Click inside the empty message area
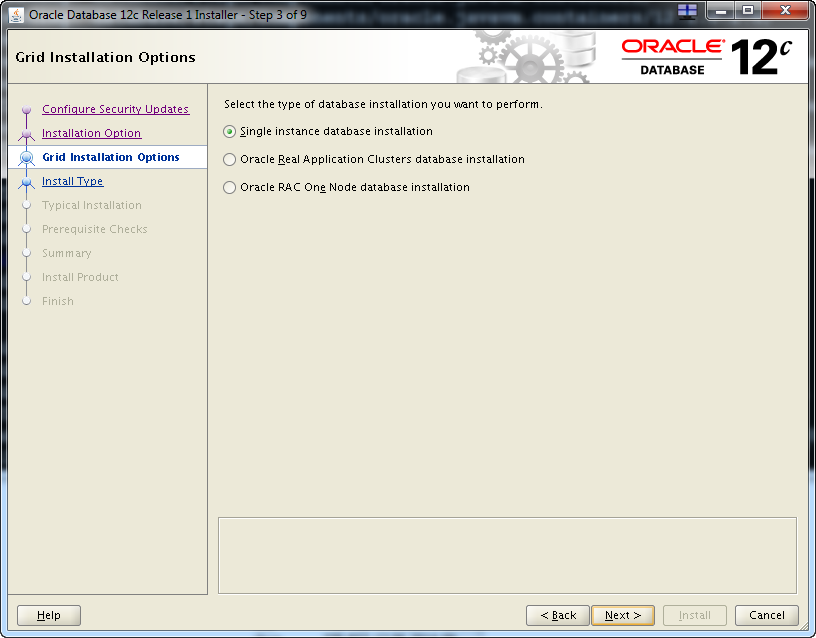The height and width of the screenshot is (638, 816). point(507,555)
